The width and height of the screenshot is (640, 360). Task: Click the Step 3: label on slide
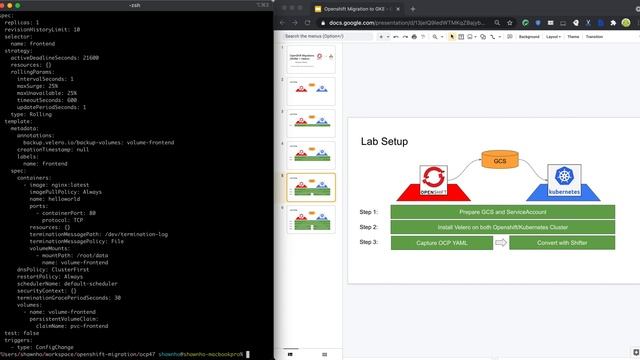click(x=369, y=242)
